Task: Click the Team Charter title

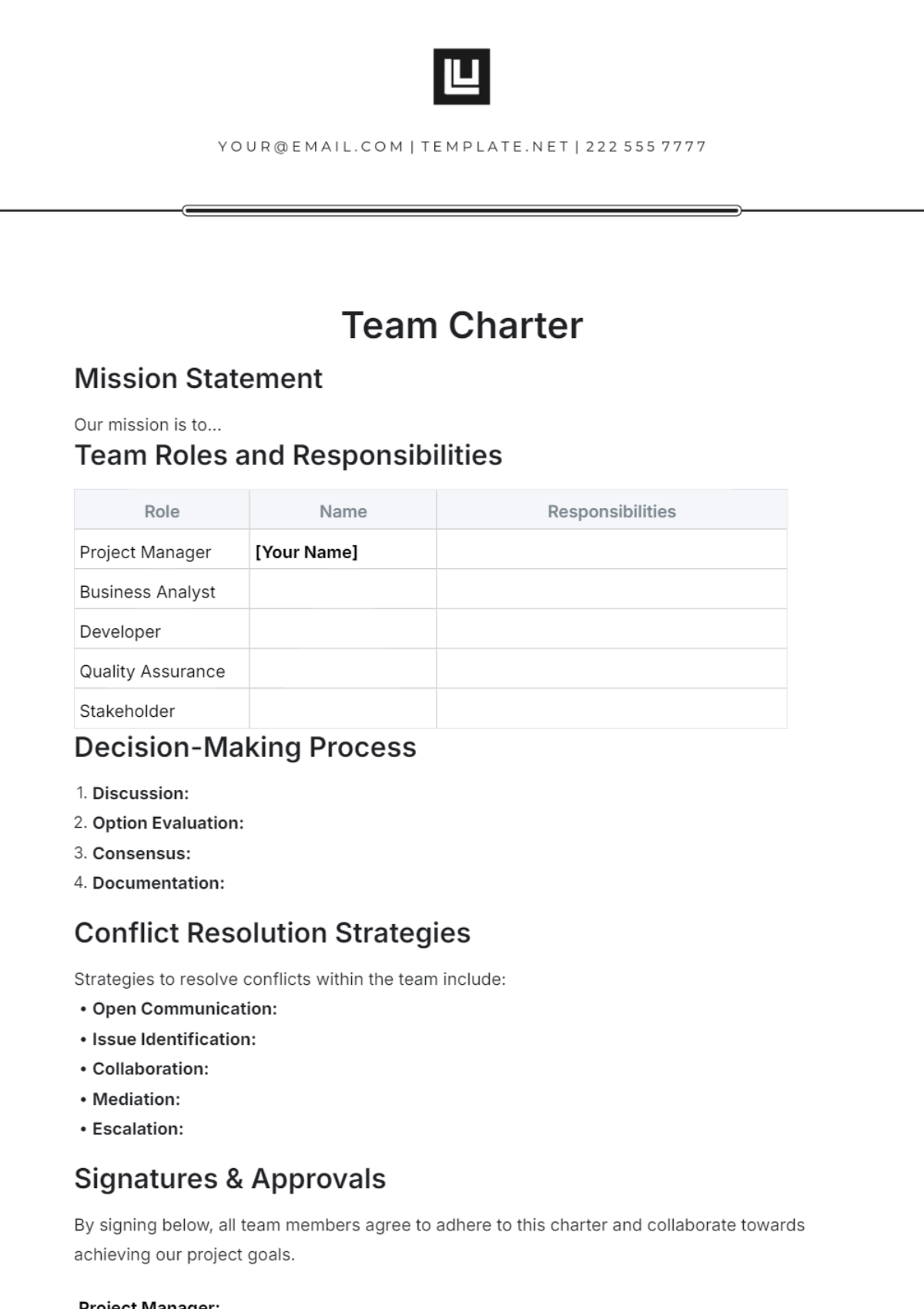Action: coord(461,325)
